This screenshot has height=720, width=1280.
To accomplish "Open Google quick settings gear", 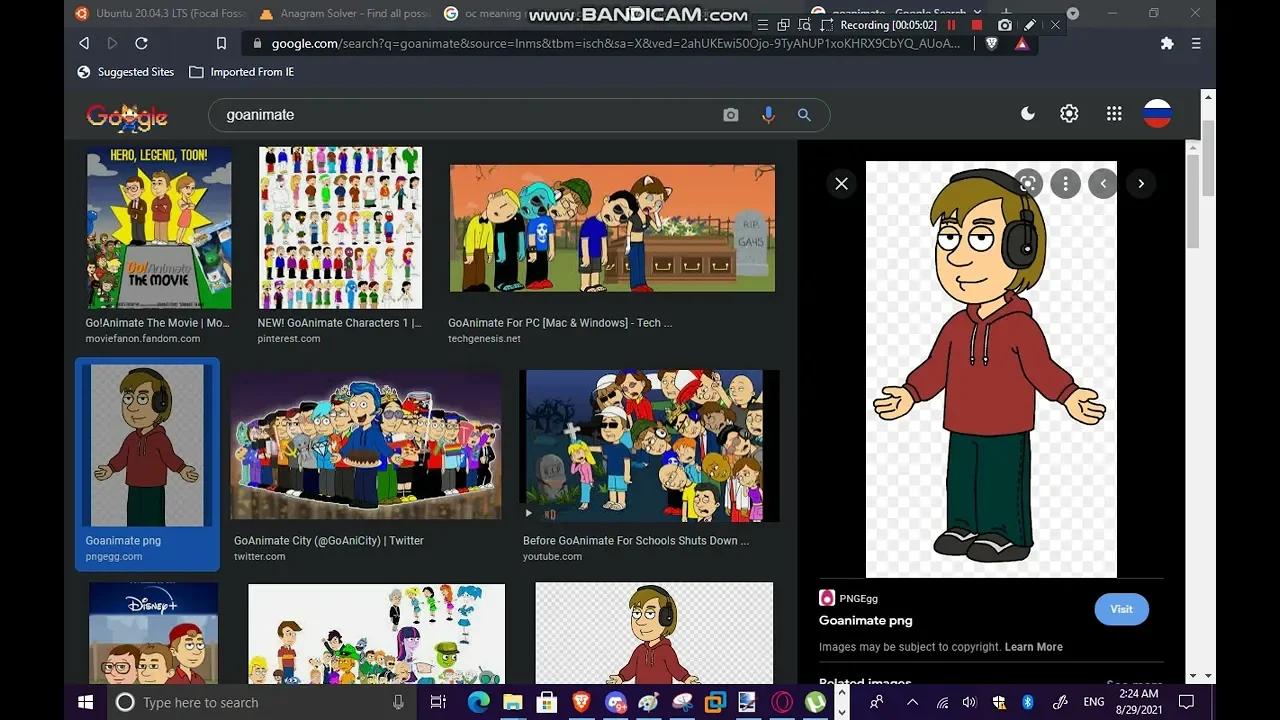I will coord(1069,114).
